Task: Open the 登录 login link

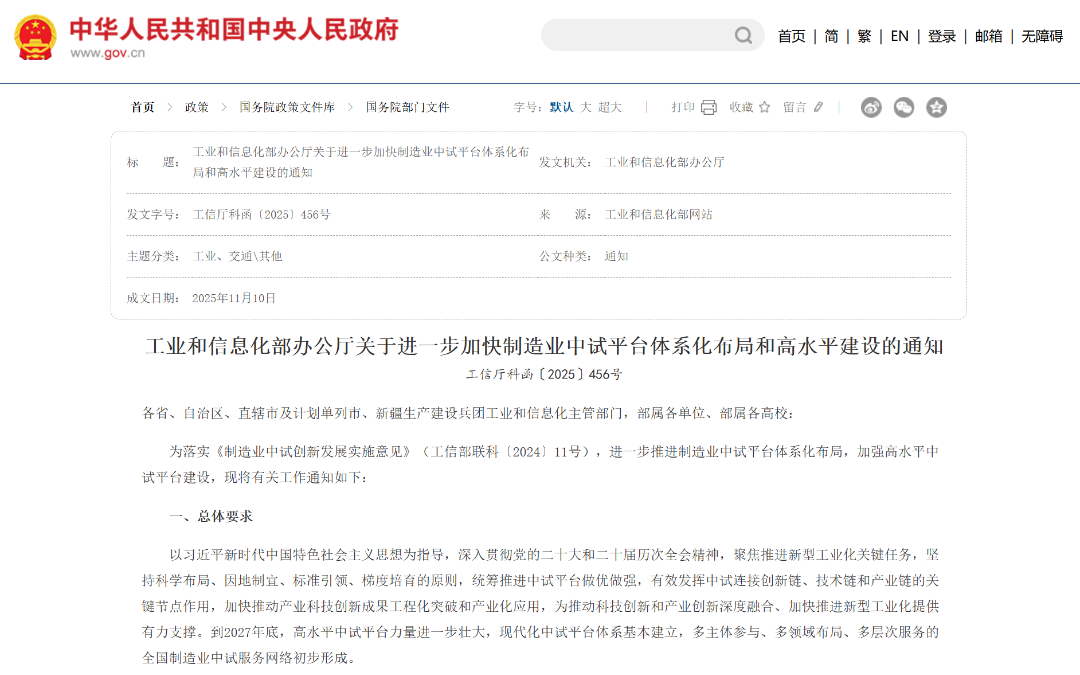Action: 942,37
